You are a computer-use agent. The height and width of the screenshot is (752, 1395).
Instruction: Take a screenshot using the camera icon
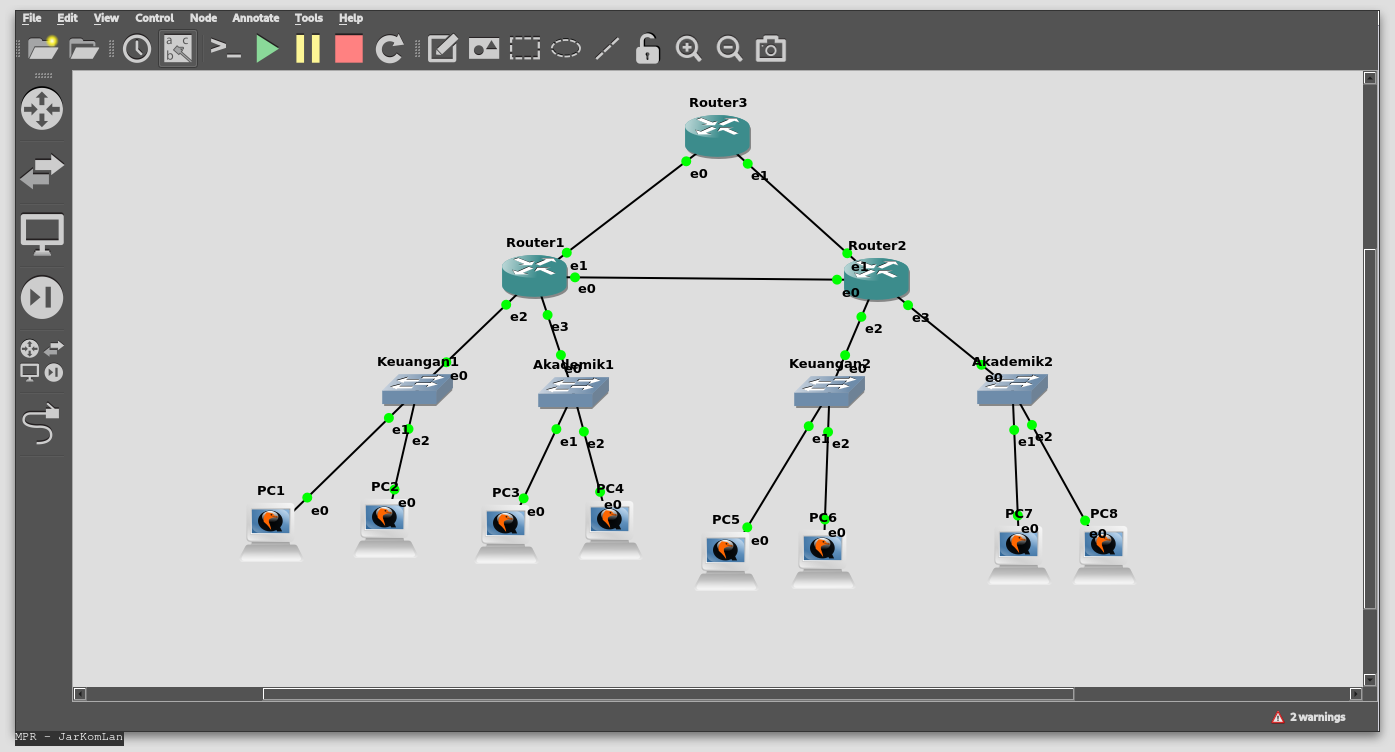[770, 48]
